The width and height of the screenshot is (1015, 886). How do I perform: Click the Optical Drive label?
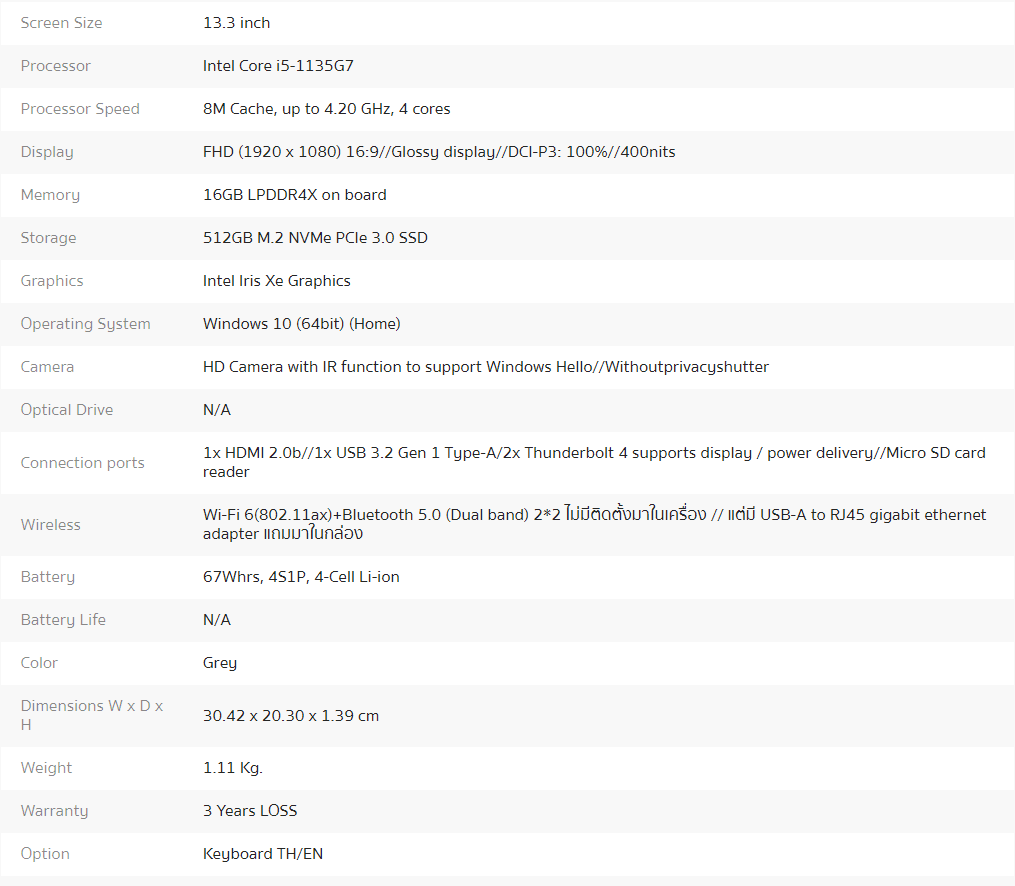point(67,410)
